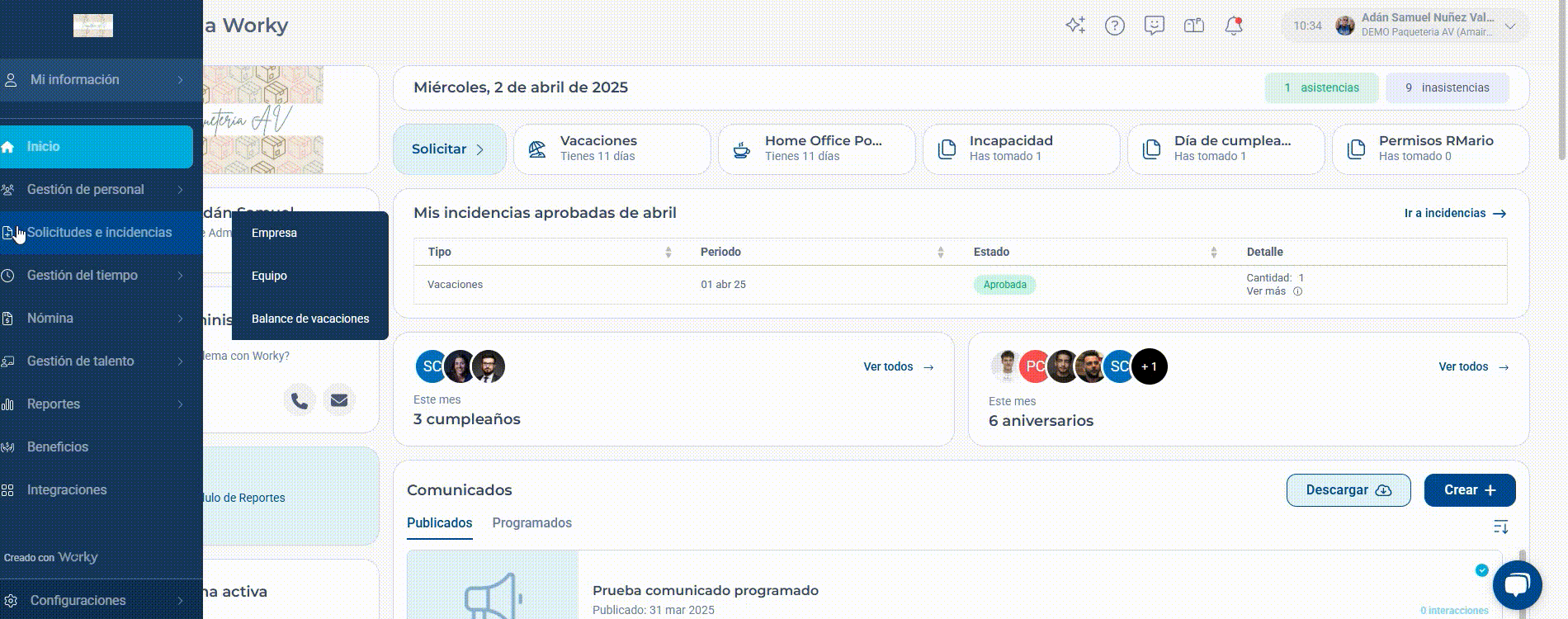The height and width of the screenshot is (619, 1568).
Task: Click the company logo at sidebar top
Action: [93, 26]
